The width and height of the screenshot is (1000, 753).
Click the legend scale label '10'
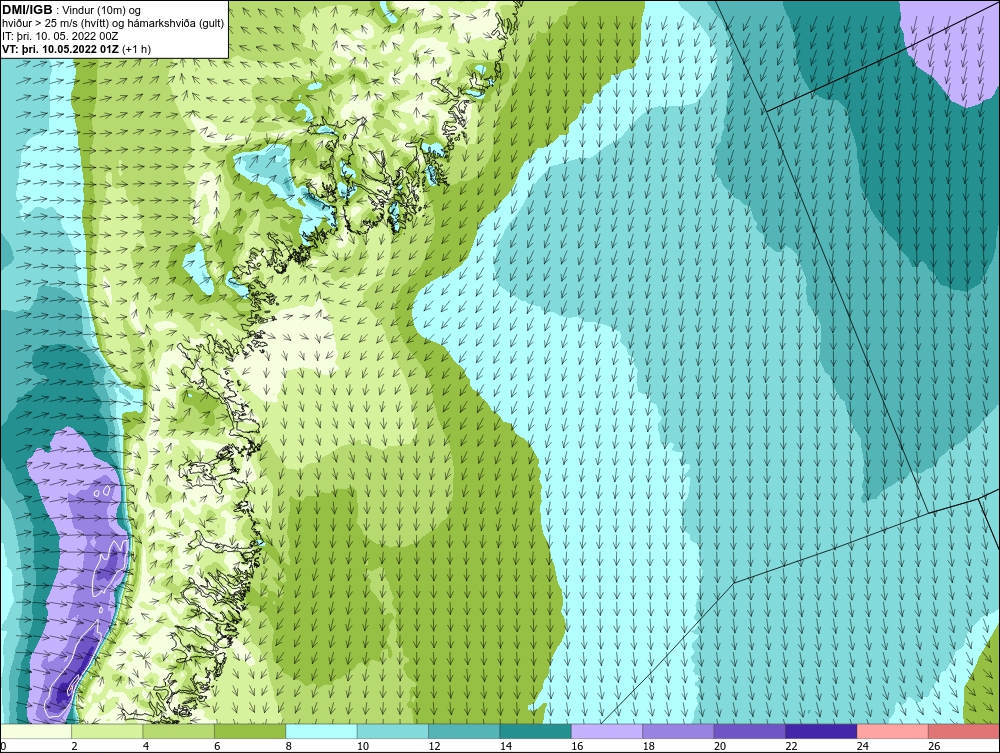click(363, 746)
